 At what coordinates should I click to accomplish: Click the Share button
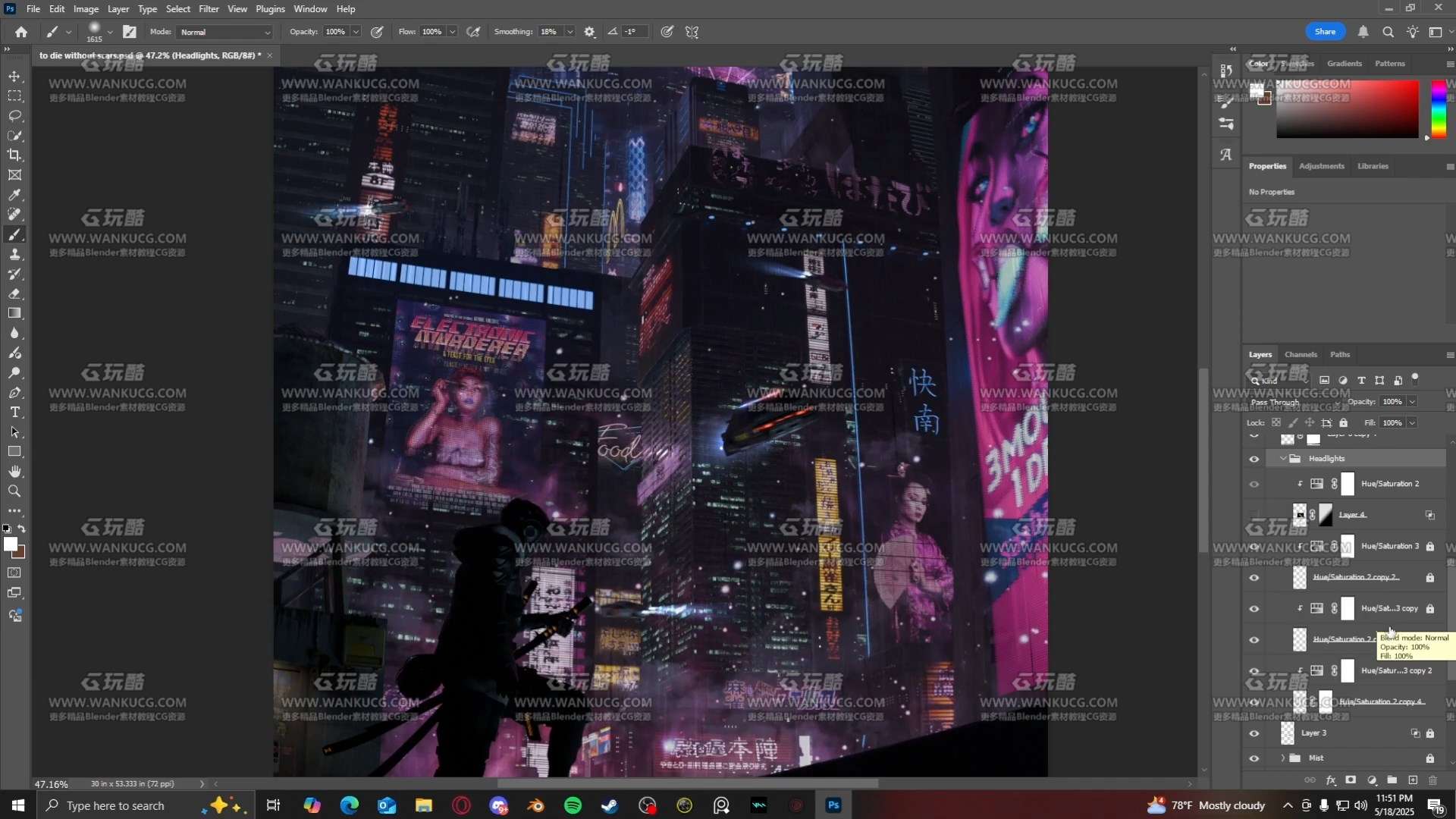coord(1325,32)
